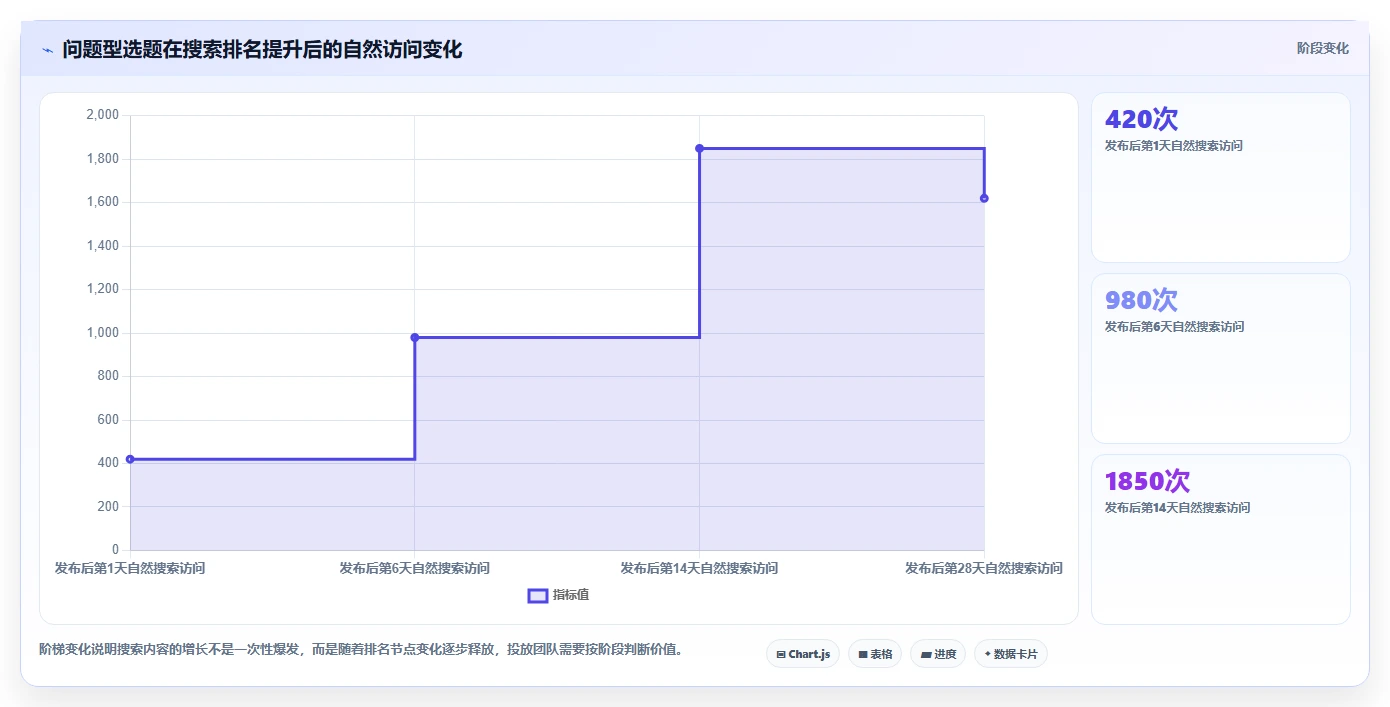Viewport: 1390px width, 707px height.
Task: Select the 1850次 data card
Action: tap(1220, 540)
